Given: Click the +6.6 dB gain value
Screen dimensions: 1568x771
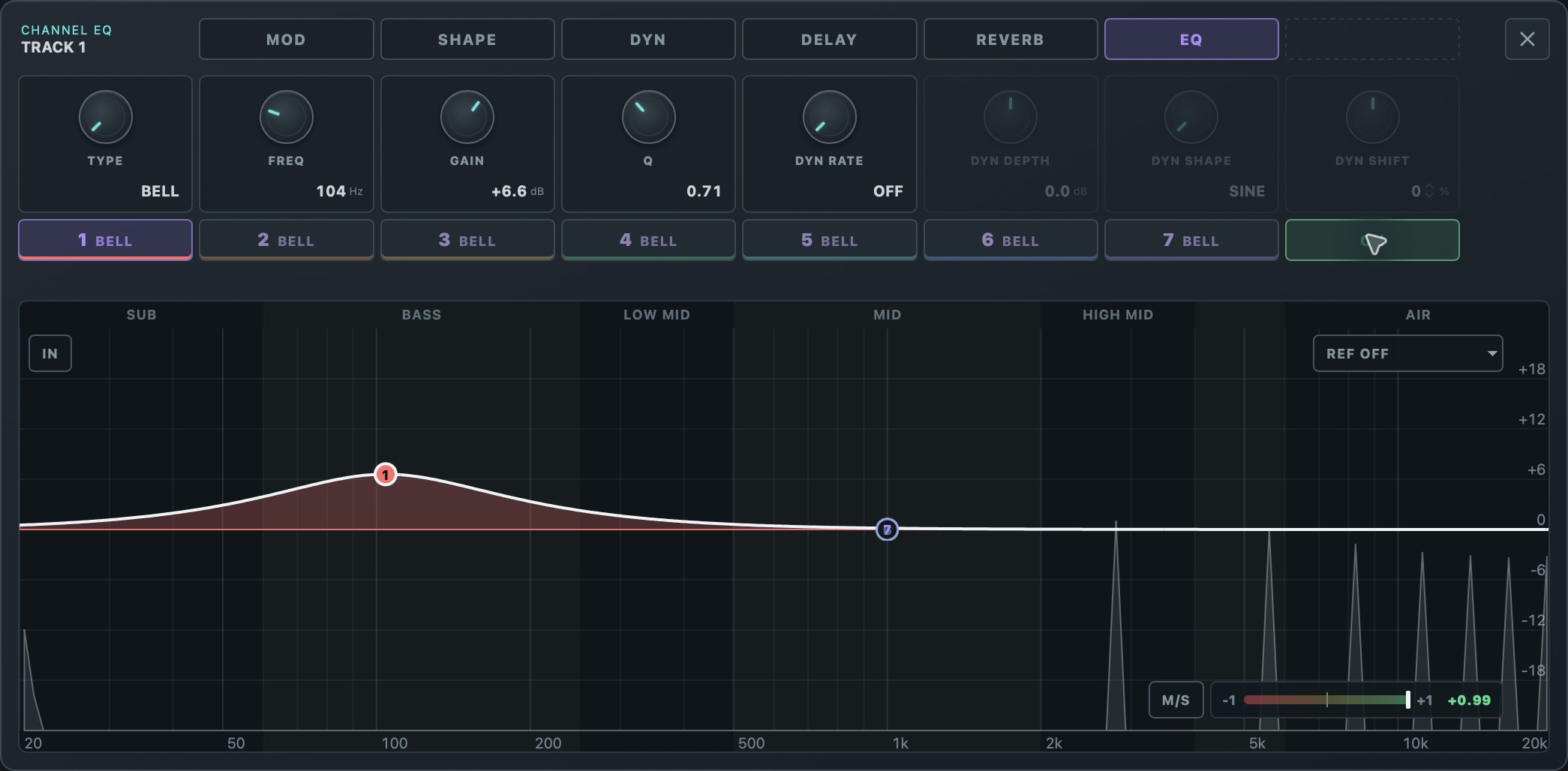Looking at the screenshot, I should coord(517,191).
